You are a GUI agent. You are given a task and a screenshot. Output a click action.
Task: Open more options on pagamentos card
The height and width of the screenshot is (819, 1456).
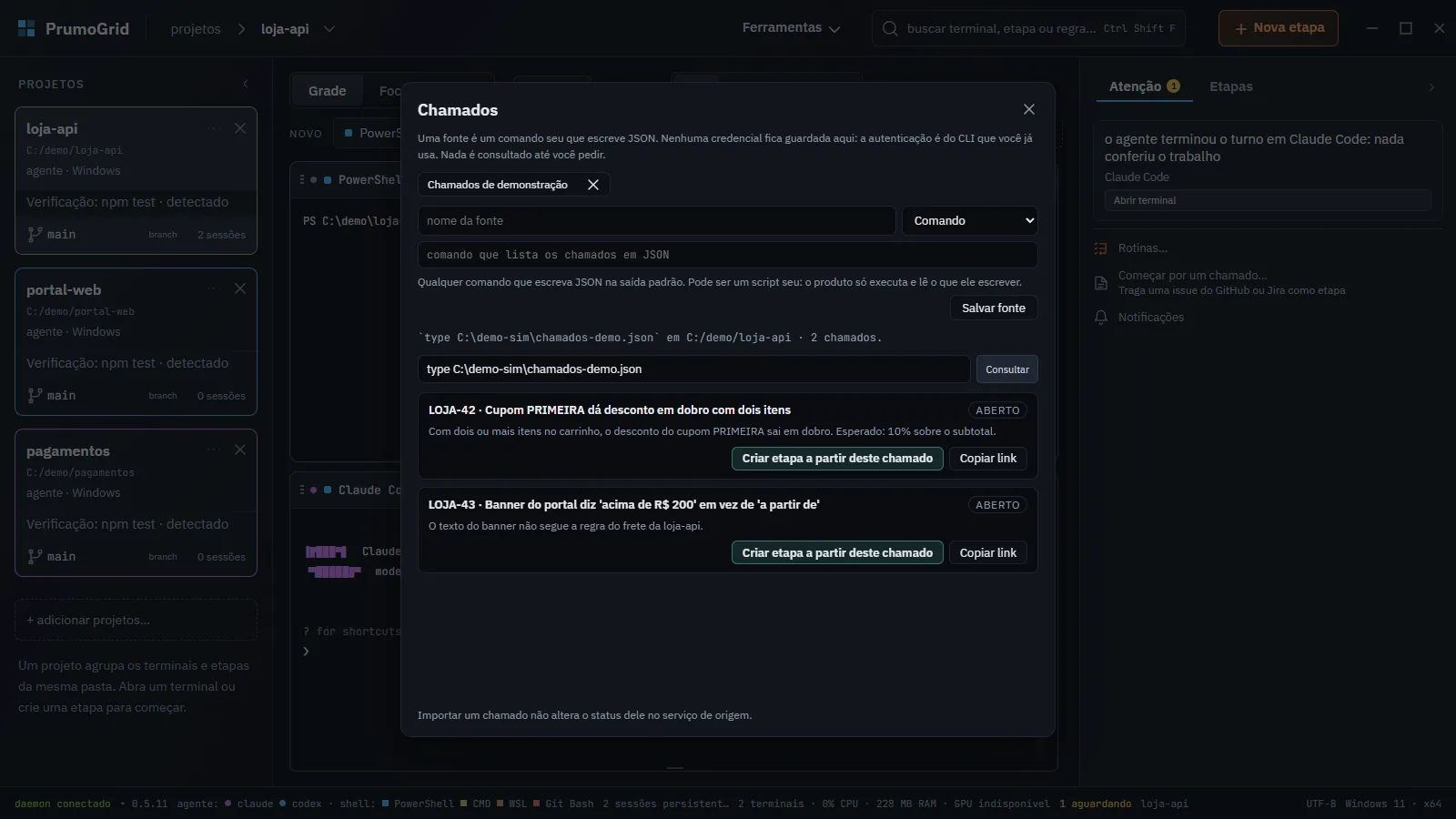[214, 450]
